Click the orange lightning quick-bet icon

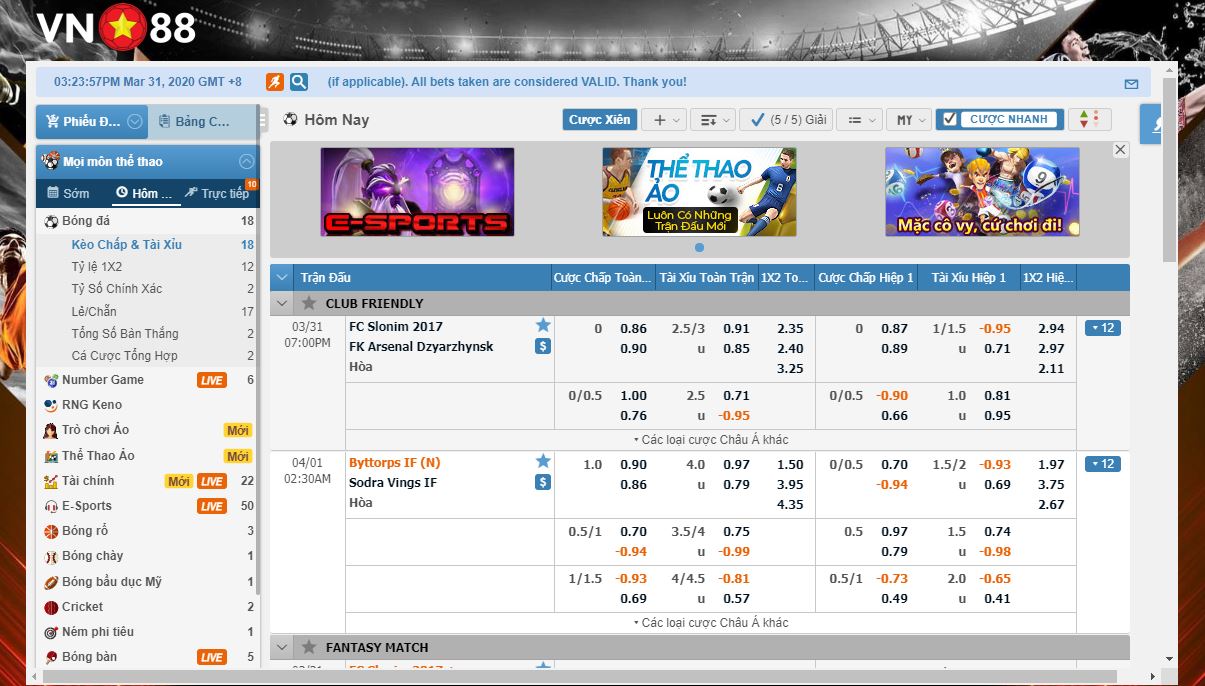(x=274, y=82)
